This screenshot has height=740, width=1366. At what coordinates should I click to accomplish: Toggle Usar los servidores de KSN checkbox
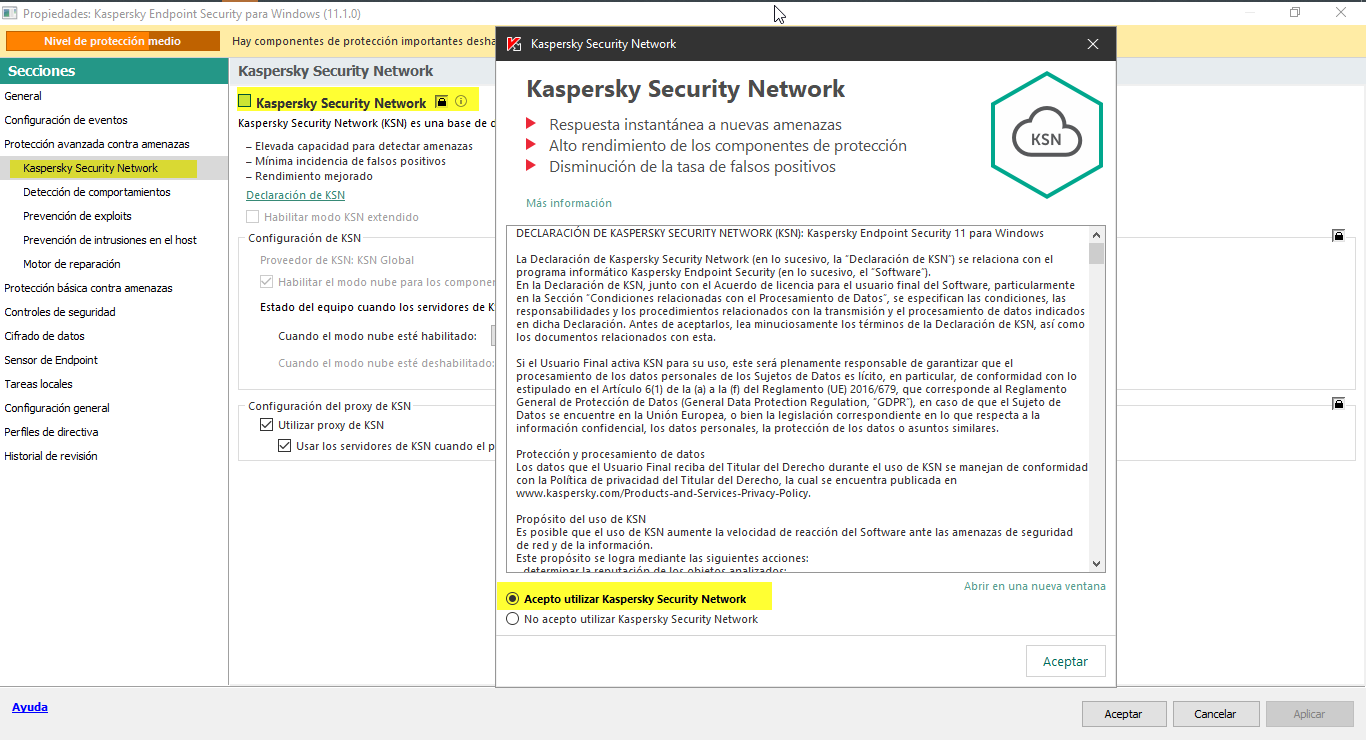[x=285, y=446]
